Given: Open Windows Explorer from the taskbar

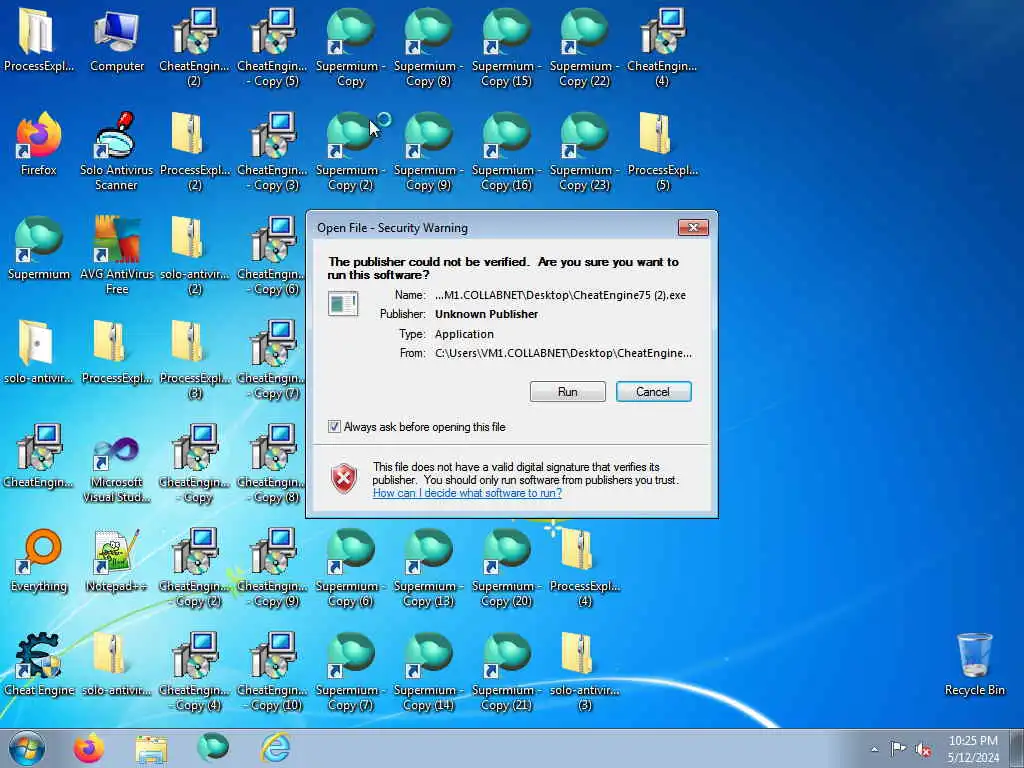Looking at the screenshot, I should click(152, 748).
